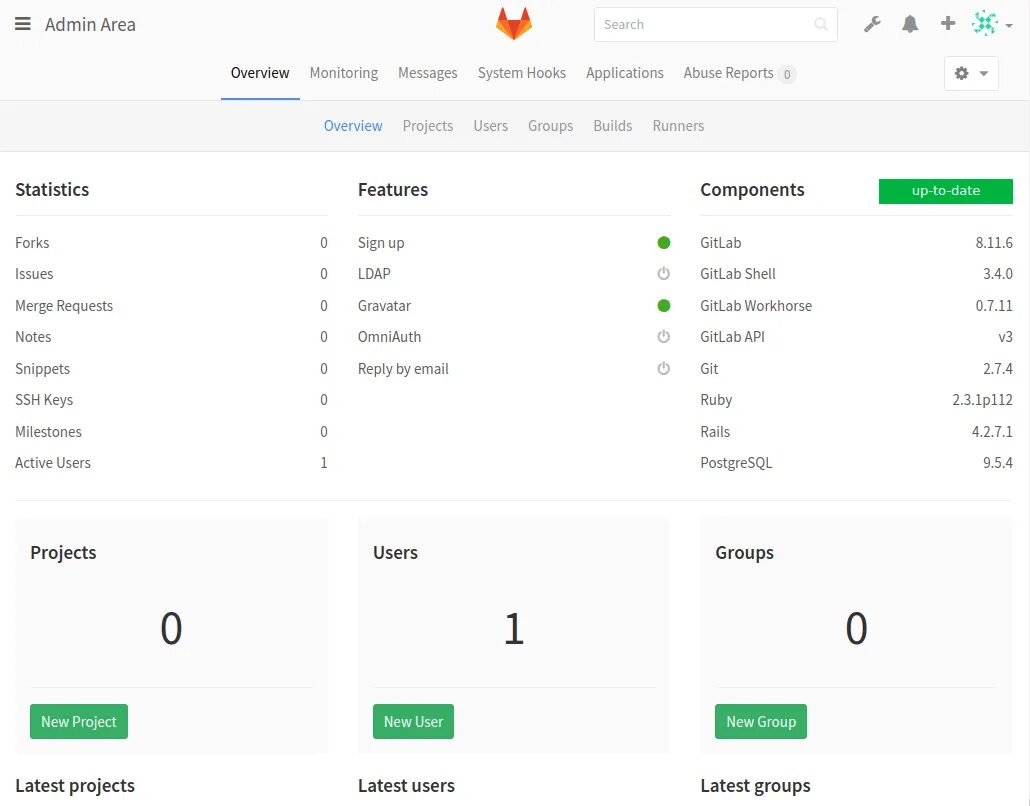
Task: Click GitLab API version v3
Action: click(x=1005, y=336)
